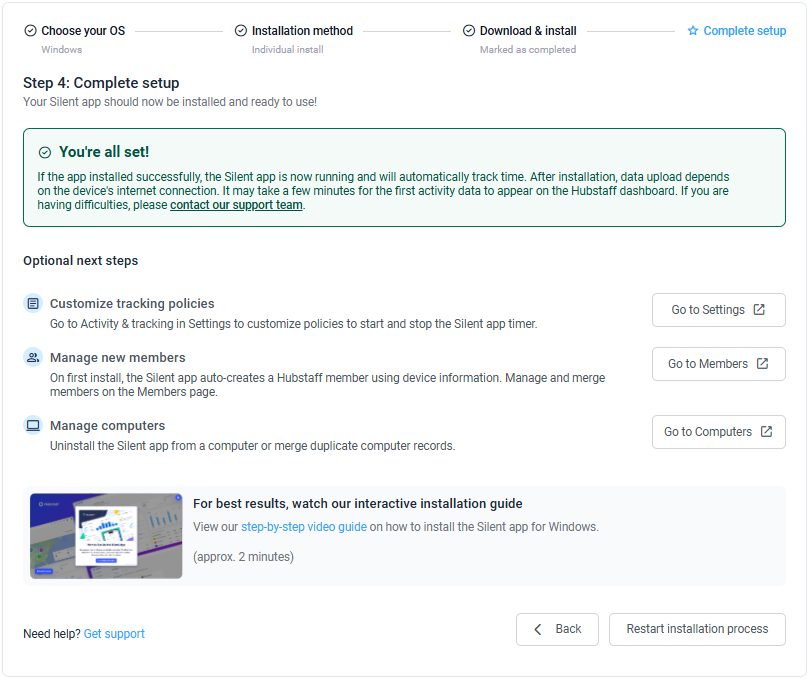Viewport: 807px width, 679px height.
Task: Click the external link icon in Go to Settings
Action: [759, 309]
